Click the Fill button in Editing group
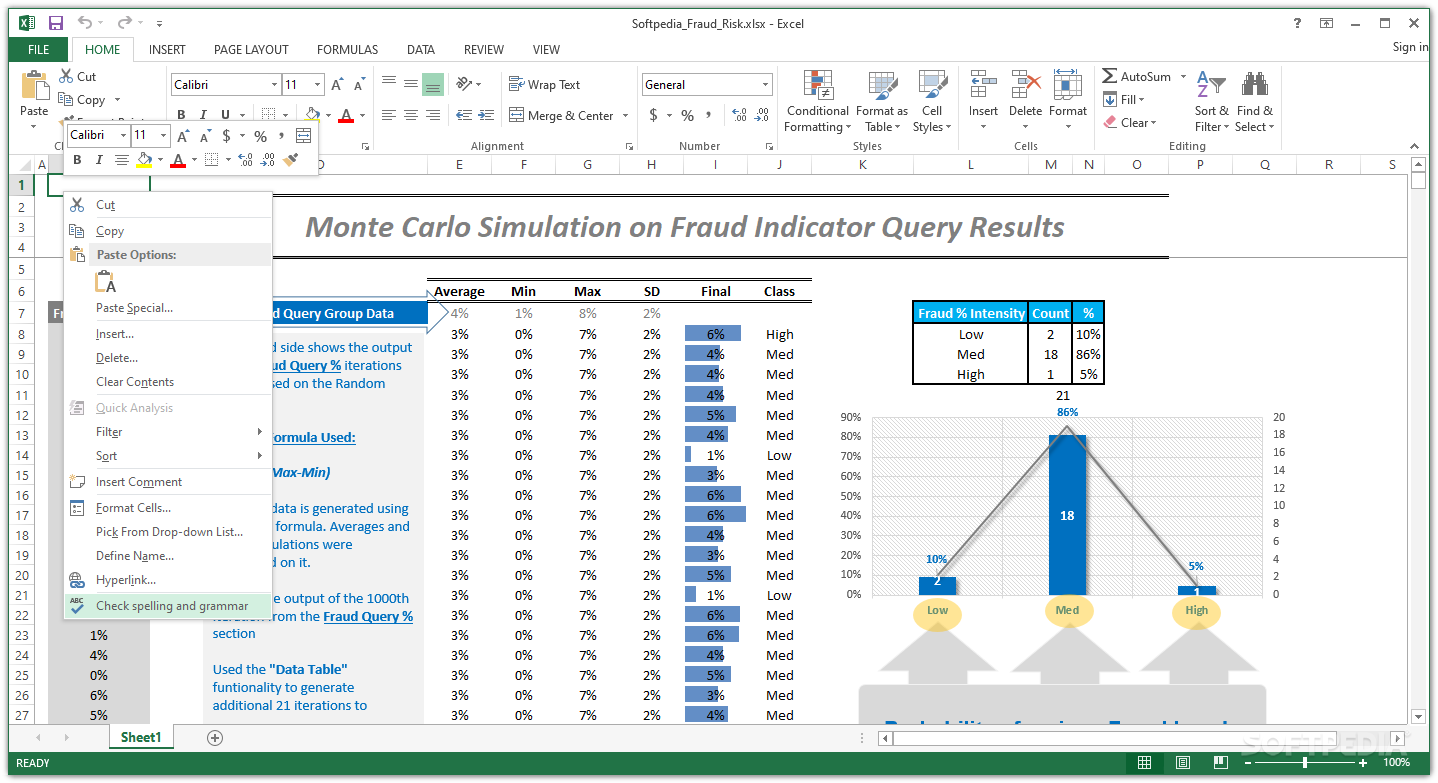 pyautogui.click(x=1124, y=99)
